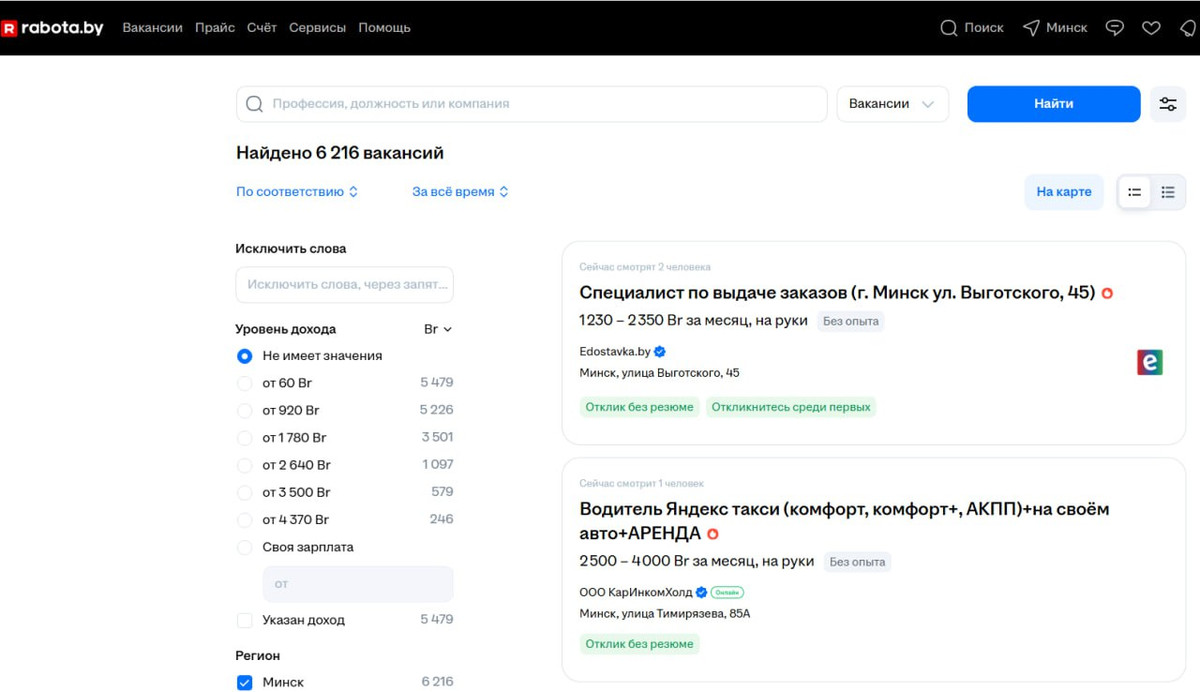Click the Edostavka company logo

(1149, 362)
